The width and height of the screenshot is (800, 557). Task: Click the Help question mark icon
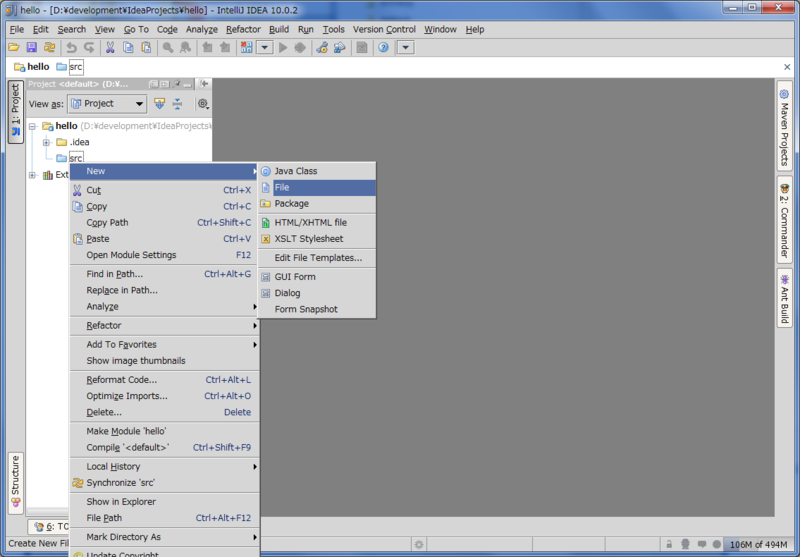click(x=383, y=47)
